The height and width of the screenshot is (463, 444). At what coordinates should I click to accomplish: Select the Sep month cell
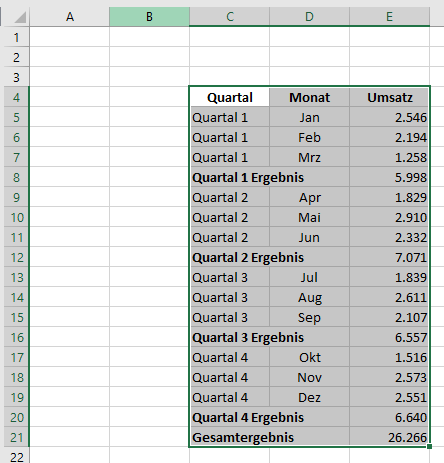[x=309, y=317]
